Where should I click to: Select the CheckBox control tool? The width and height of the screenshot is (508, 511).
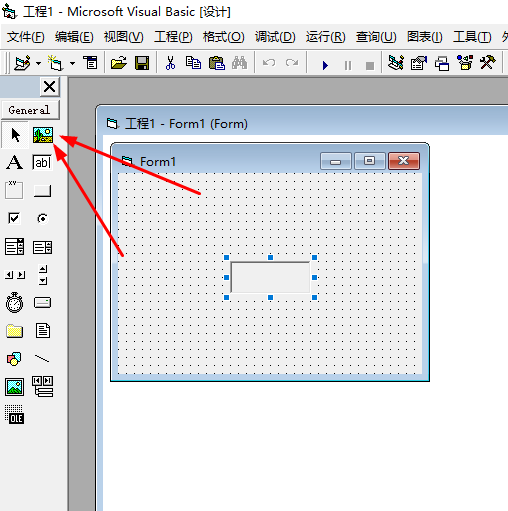click(x=14, y=218)
